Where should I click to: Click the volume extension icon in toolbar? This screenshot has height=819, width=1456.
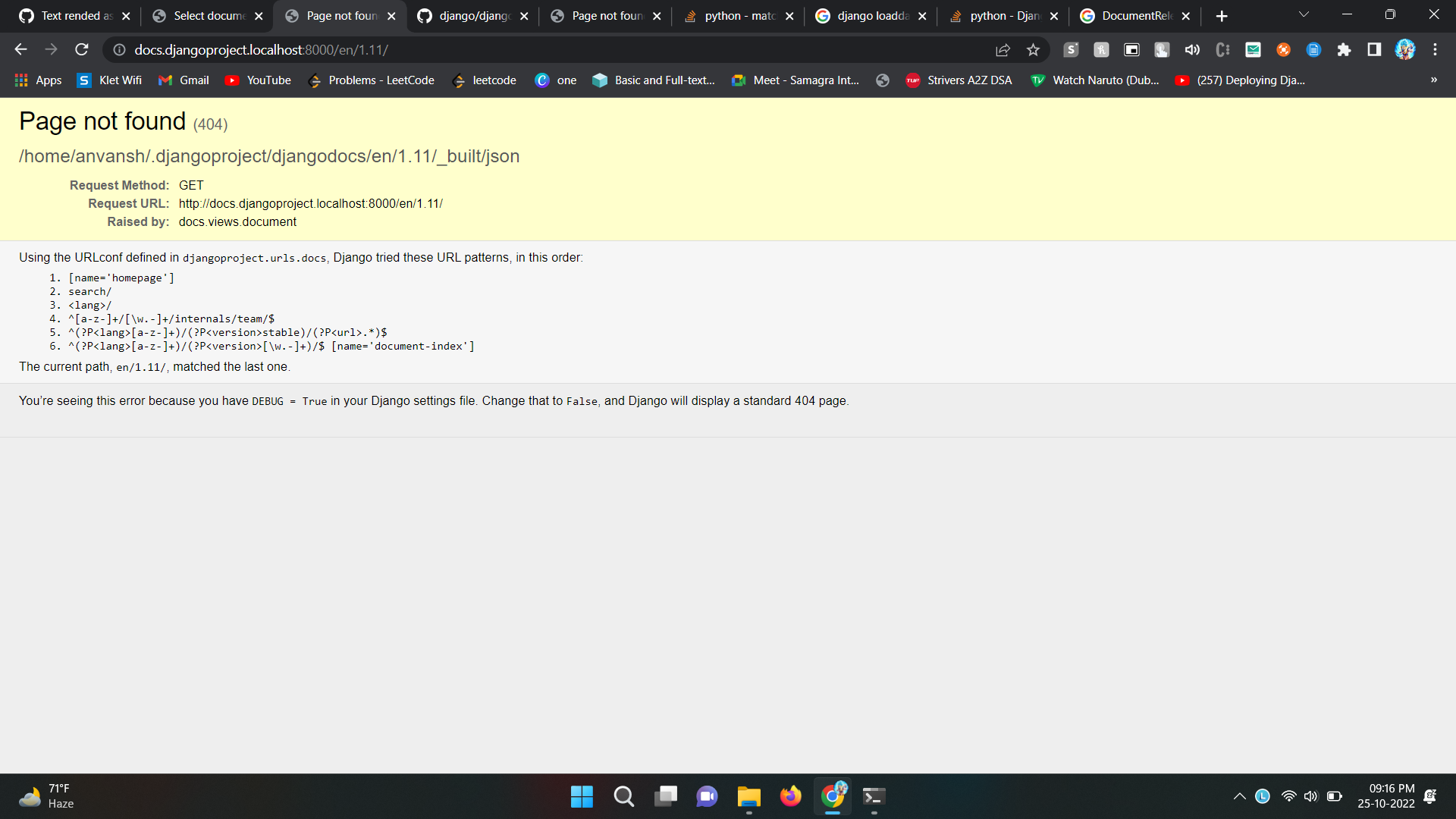pyautogui.click(x=1191, y=50)
